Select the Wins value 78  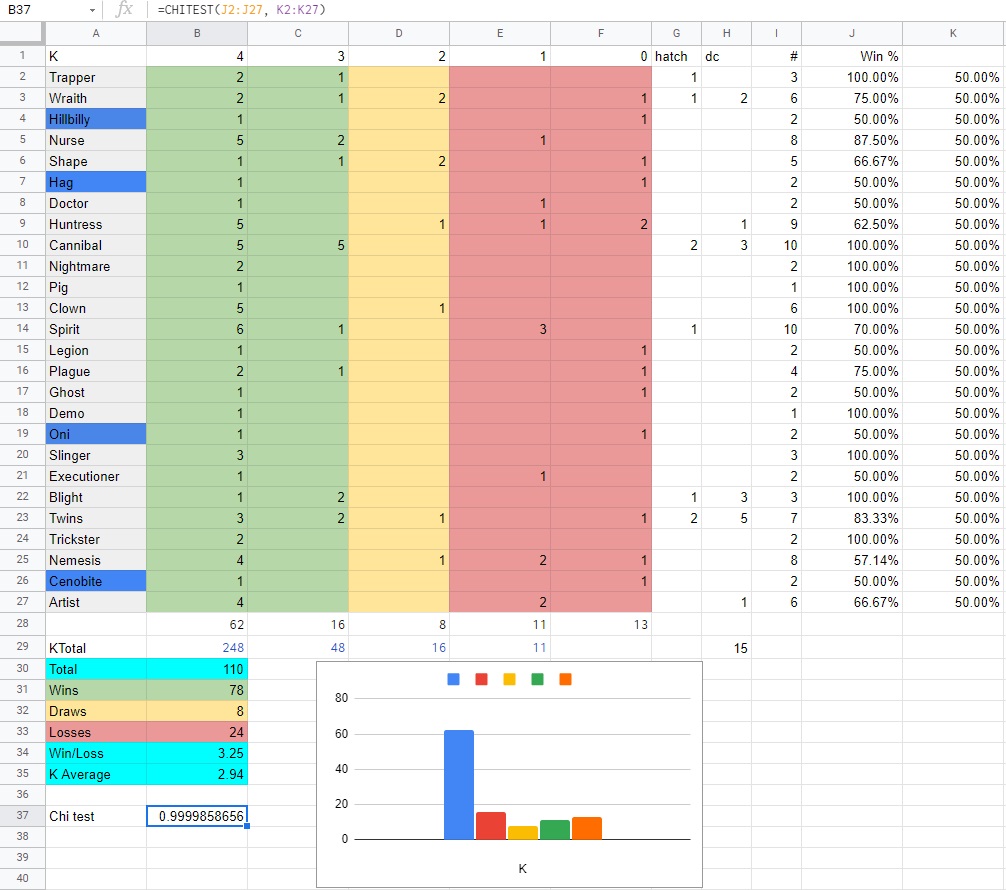coord(197,690)
